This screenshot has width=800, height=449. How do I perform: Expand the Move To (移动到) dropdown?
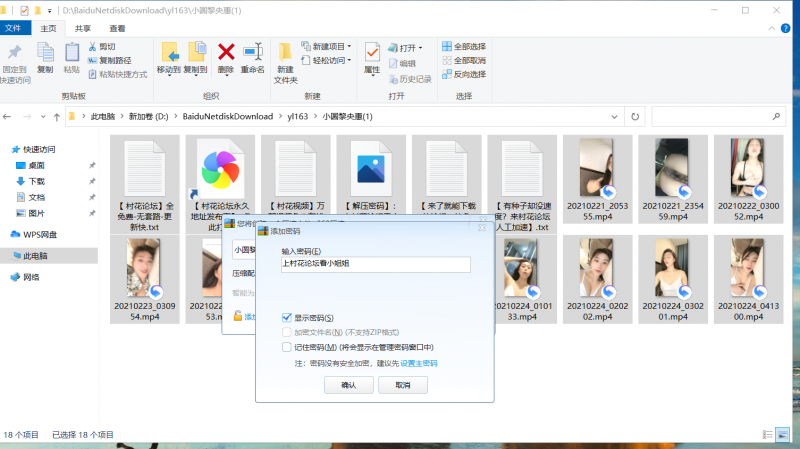click(169, 70)
